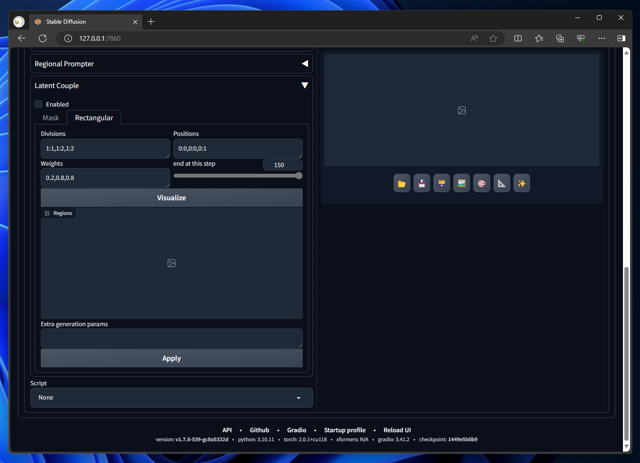Click the Extra generation params field
640x463 pixels.
pyautogui.click(x=171, y=338)
